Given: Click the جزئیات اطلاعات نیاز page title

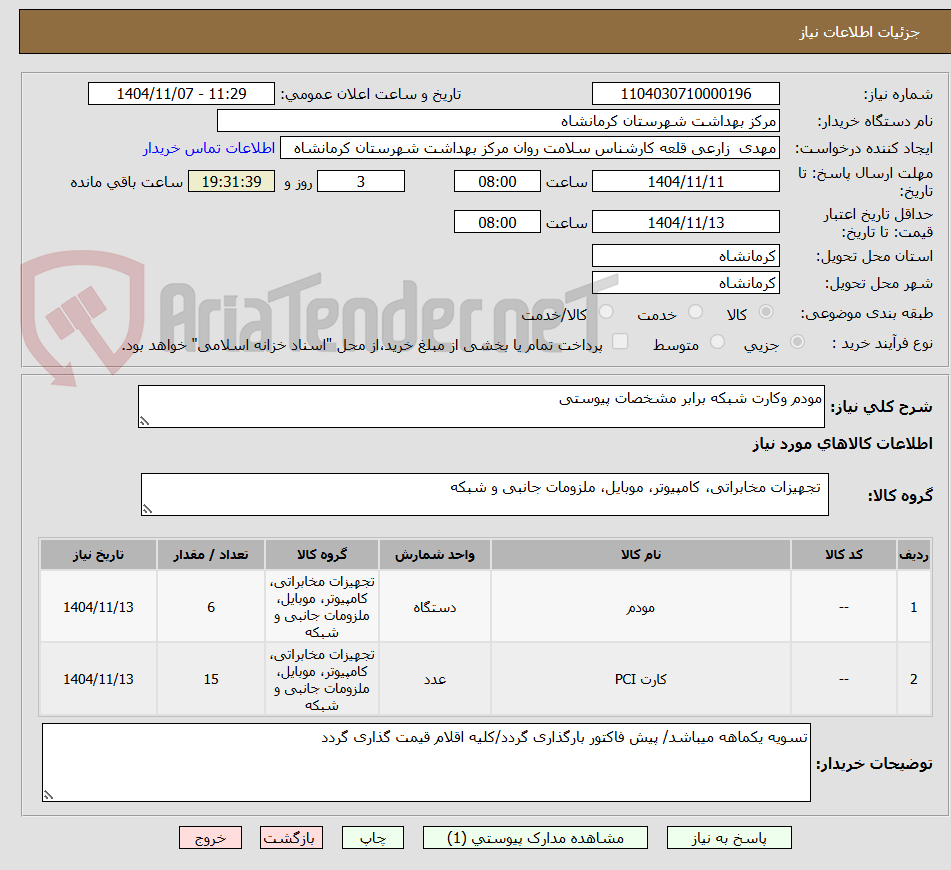Looking at the screenshot, I should [859, 32].
